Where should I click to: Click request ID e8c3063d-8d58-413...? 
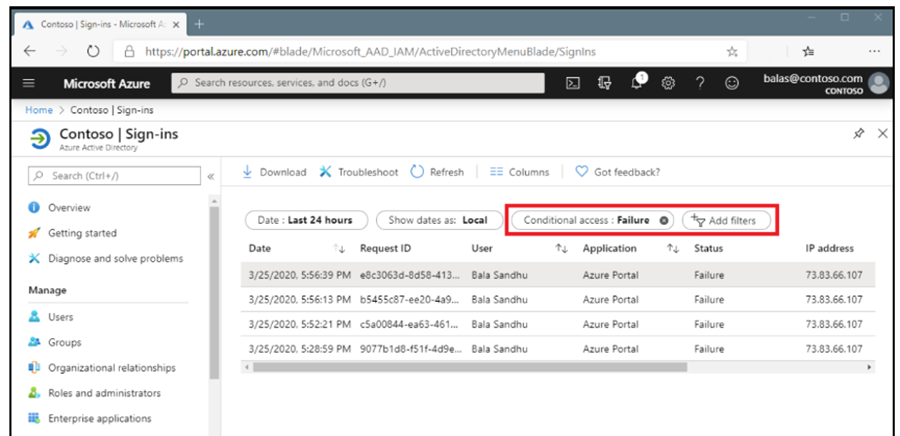click(410, 275)
